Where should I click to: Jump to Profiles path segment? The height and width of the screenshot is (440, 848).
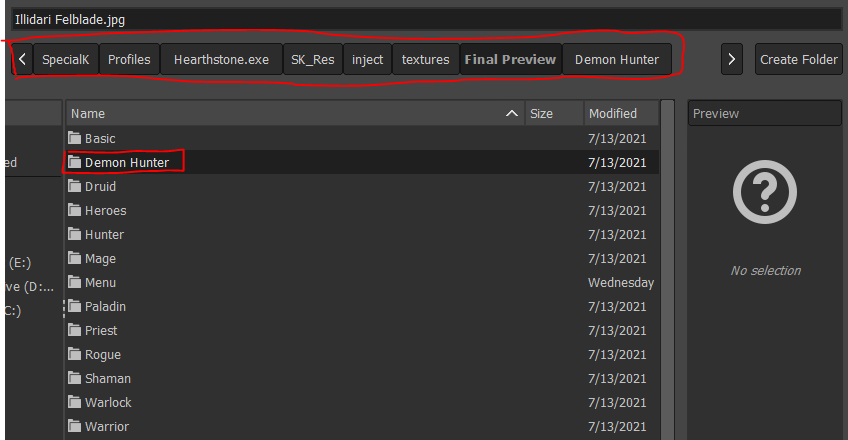click(x=129, y=60)
